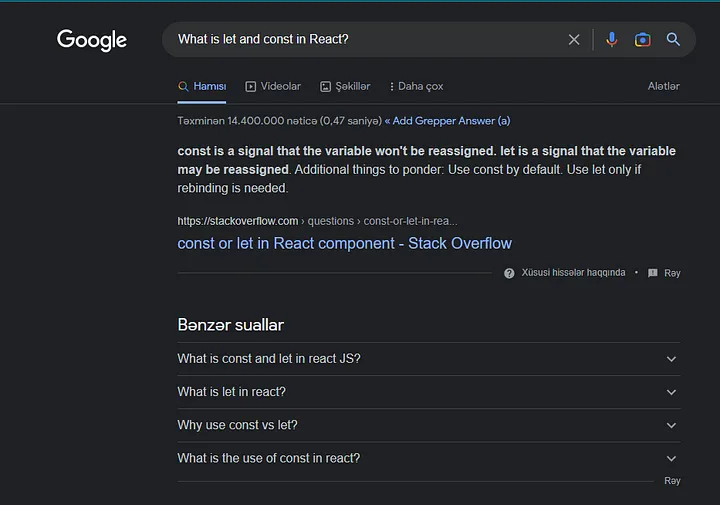Start voice search with microphone icon
This screenshot has width=720, height=505.
[612, 40]
